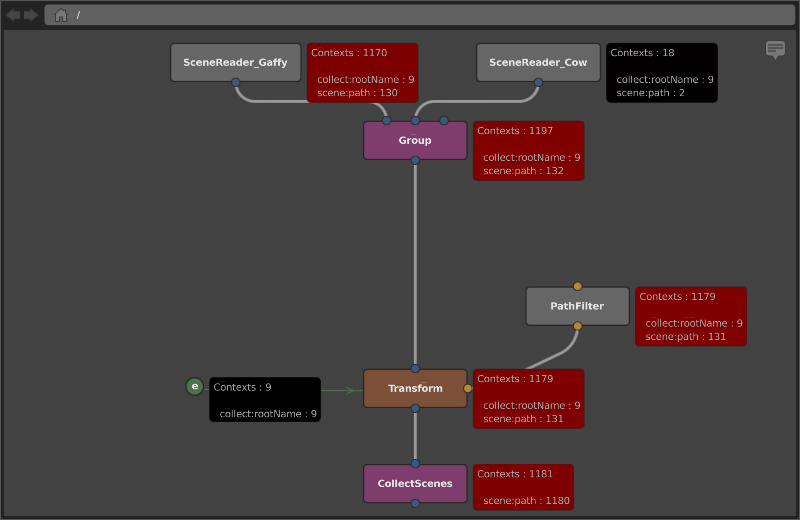Screen dimensions: 800x520
Task: Select the Group node
Action: 415,140
